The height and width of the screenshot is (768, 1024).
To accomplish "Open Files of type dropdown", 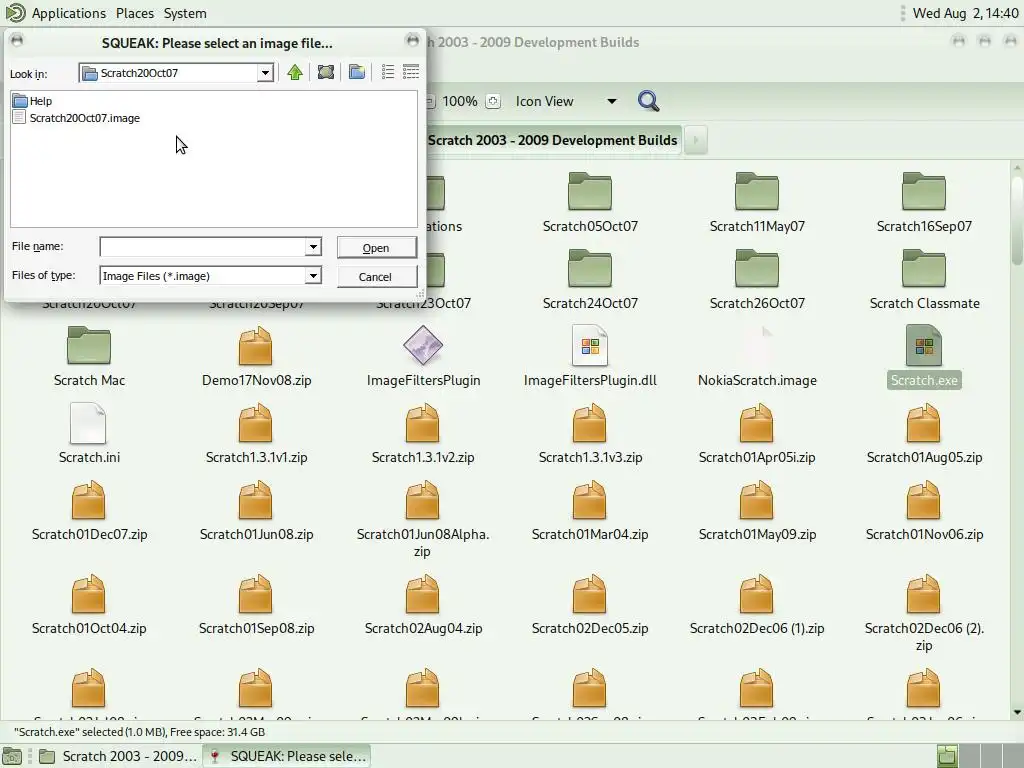I will click(313, 276).
